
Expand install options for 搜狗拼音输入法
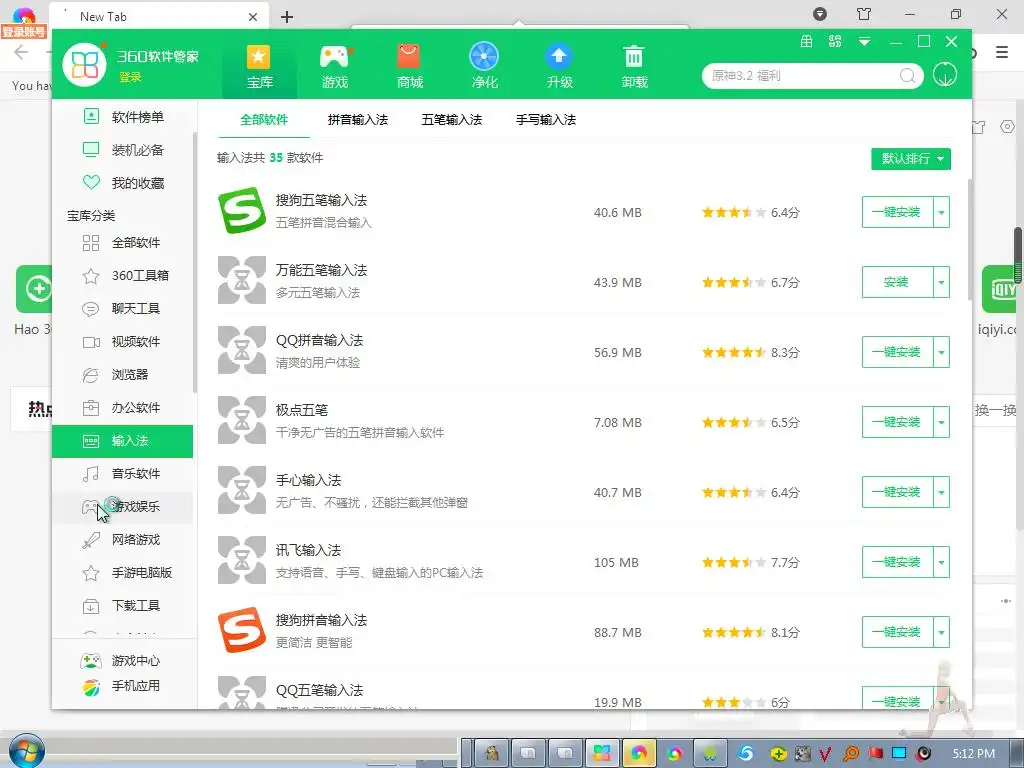click(941, 632)
